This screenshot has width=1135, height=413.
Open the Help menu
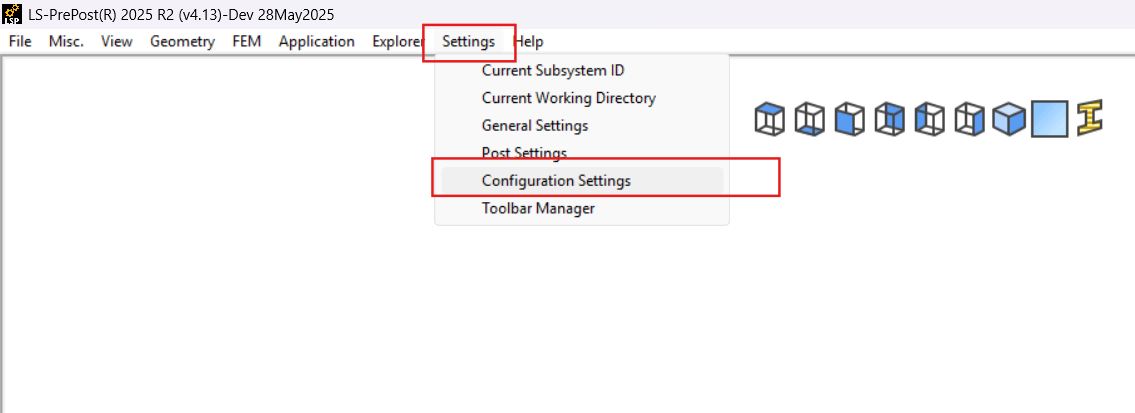coord(529,42)
